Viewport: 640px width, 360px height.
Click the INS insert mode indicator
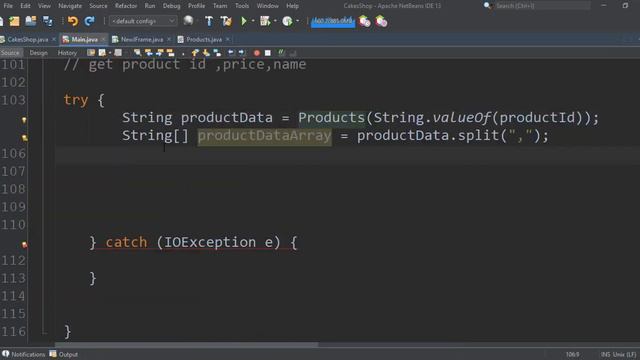click(605, 354)
